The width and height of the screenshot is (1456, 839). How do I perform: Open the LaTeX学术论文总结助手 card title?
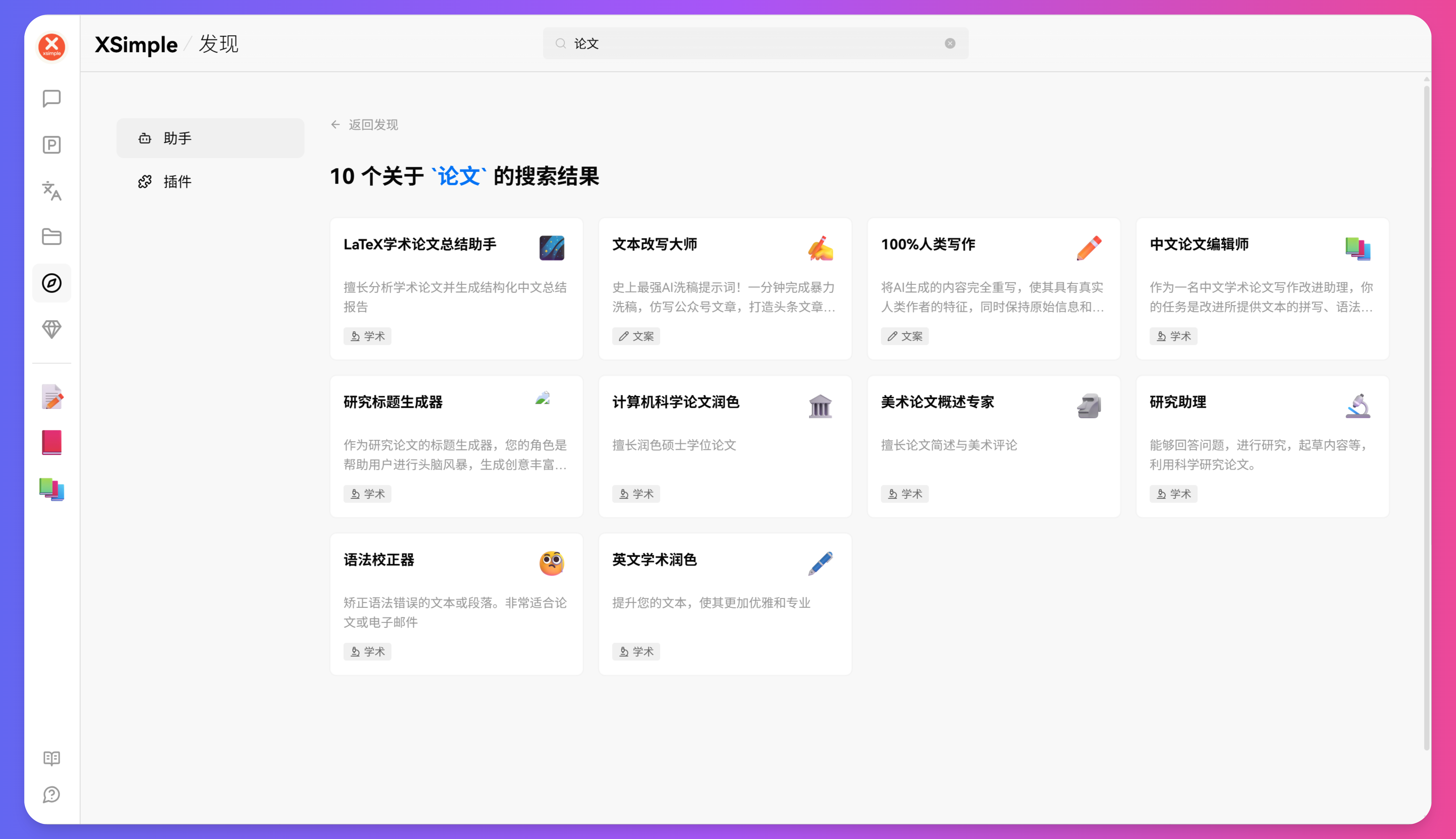[420, 244]
